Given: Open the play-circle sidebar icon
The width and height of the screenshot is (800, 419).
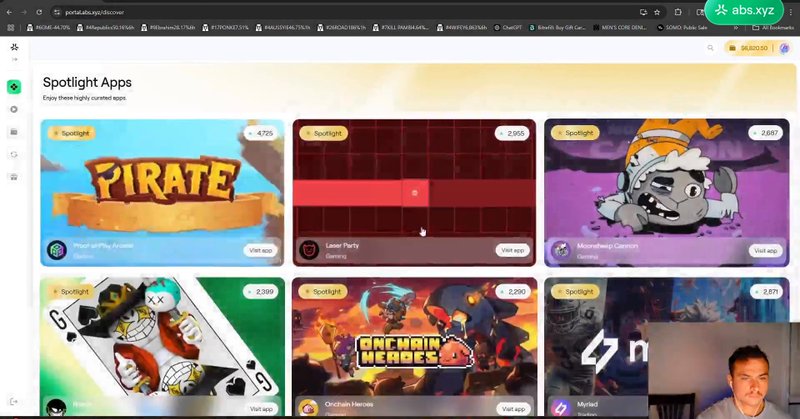Looking at the screenshot, I should (14, 109).
